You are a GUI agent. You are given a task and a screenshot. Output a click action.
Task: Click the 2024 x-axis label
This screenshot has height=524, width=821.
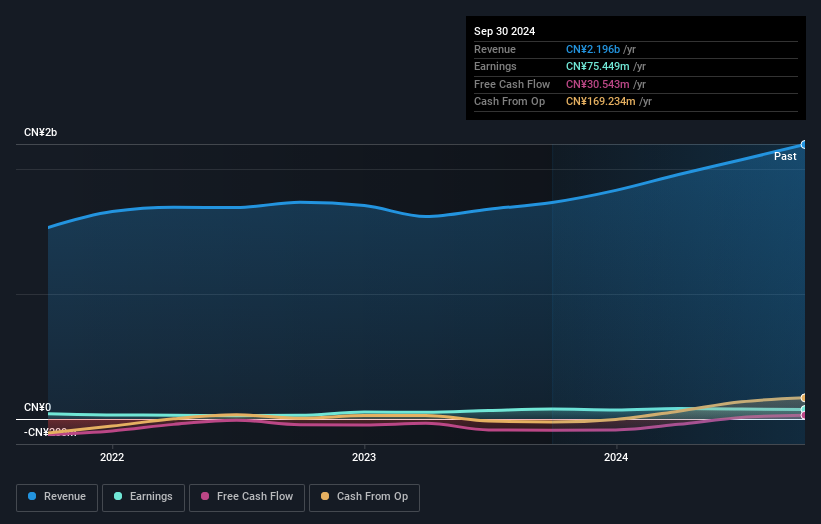[616, 458]
